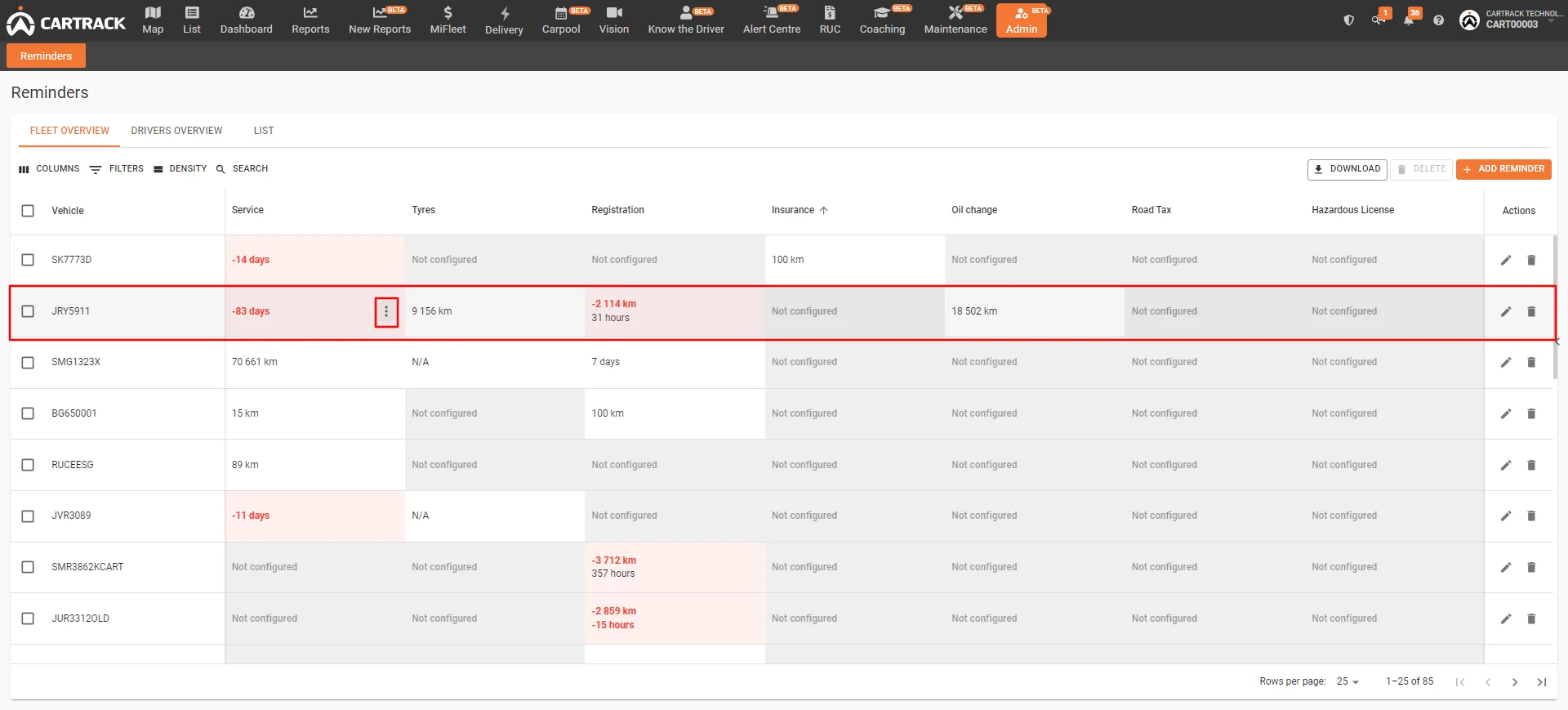
Task: Select the SMG1323X row checkbox
Action: pos(28,362)
